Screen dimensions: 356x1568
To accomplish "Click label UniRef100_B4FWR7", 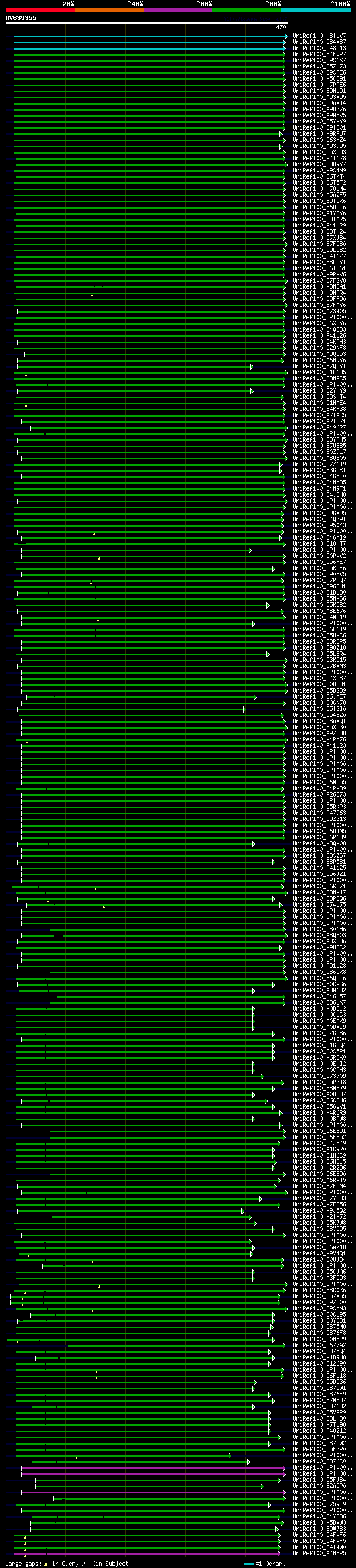I will (319, 54).
